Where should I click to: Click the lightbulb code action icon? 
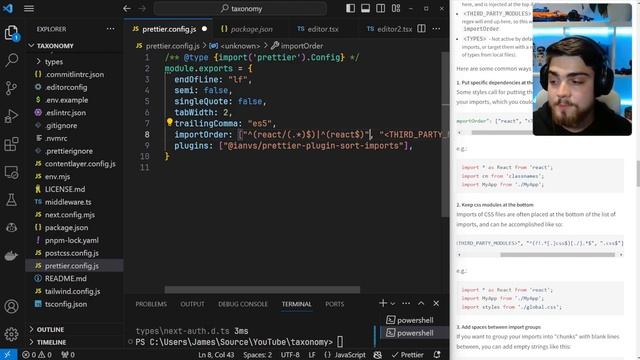click(x=169, y=122)
